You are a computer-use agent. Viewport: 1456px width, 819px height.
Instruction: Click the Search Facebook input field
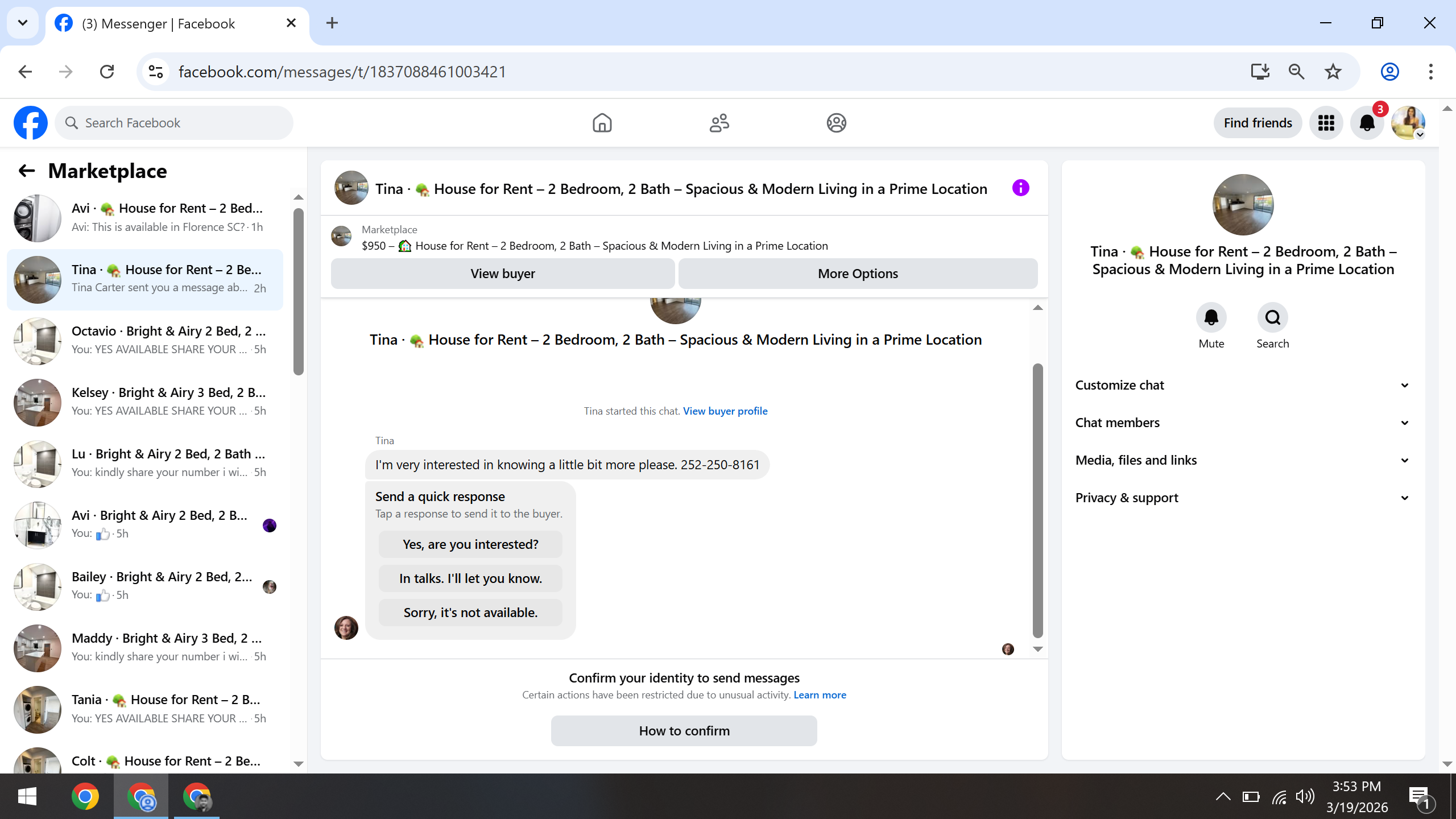point(182,123)
